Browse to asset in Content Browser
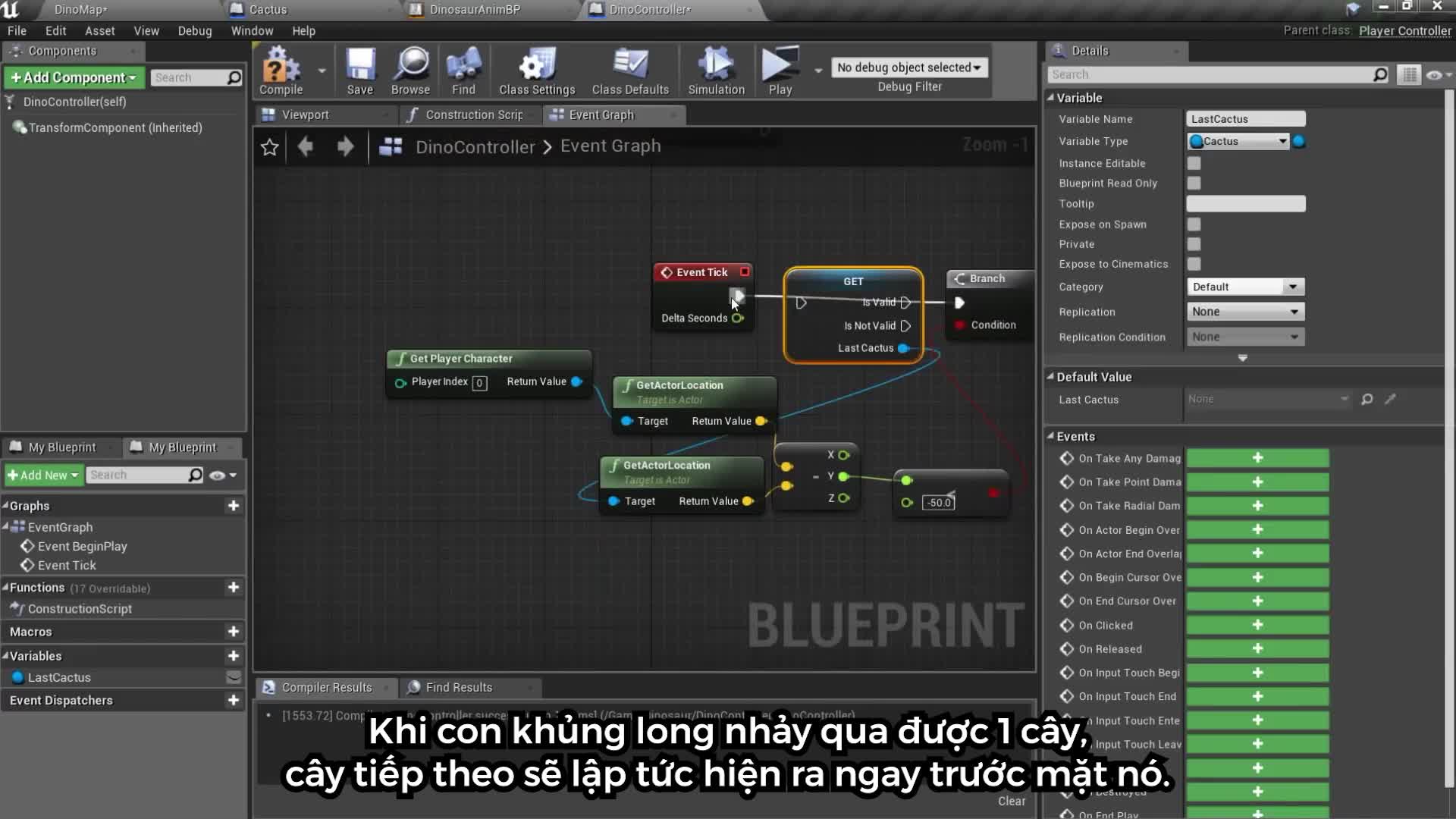The image size is (1456, 819). click(x=410, y=71)
